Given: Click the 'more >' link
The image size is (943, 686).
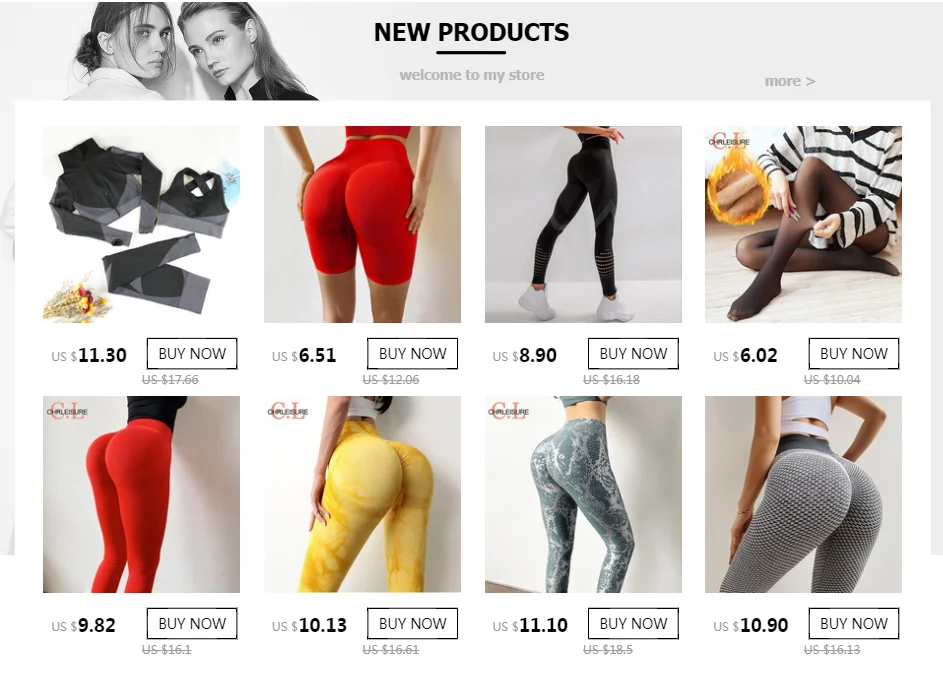Looking at the screenshot, I should coord(790,81).
